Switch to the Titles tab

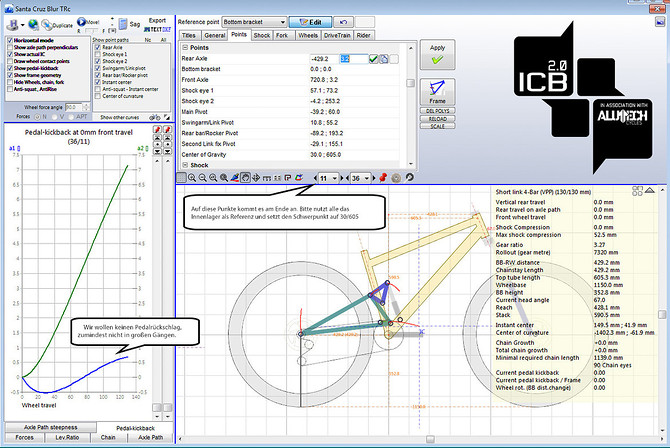[x=189, y=35]
